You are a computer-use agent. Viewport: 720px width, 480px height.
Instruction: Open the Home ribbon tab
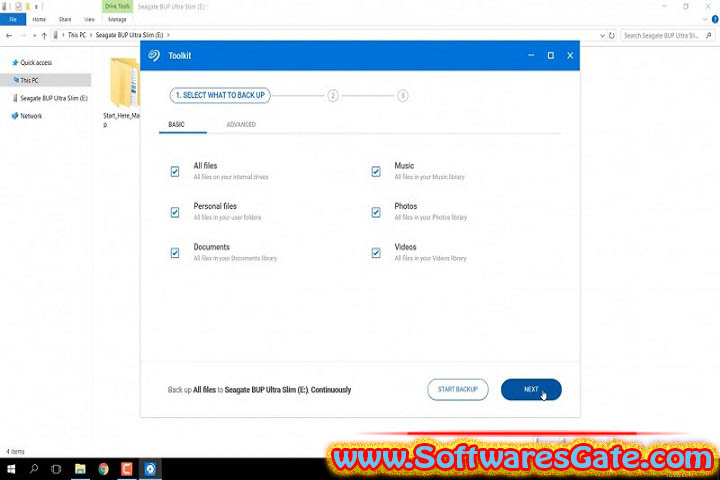click(x=39, y=19)
